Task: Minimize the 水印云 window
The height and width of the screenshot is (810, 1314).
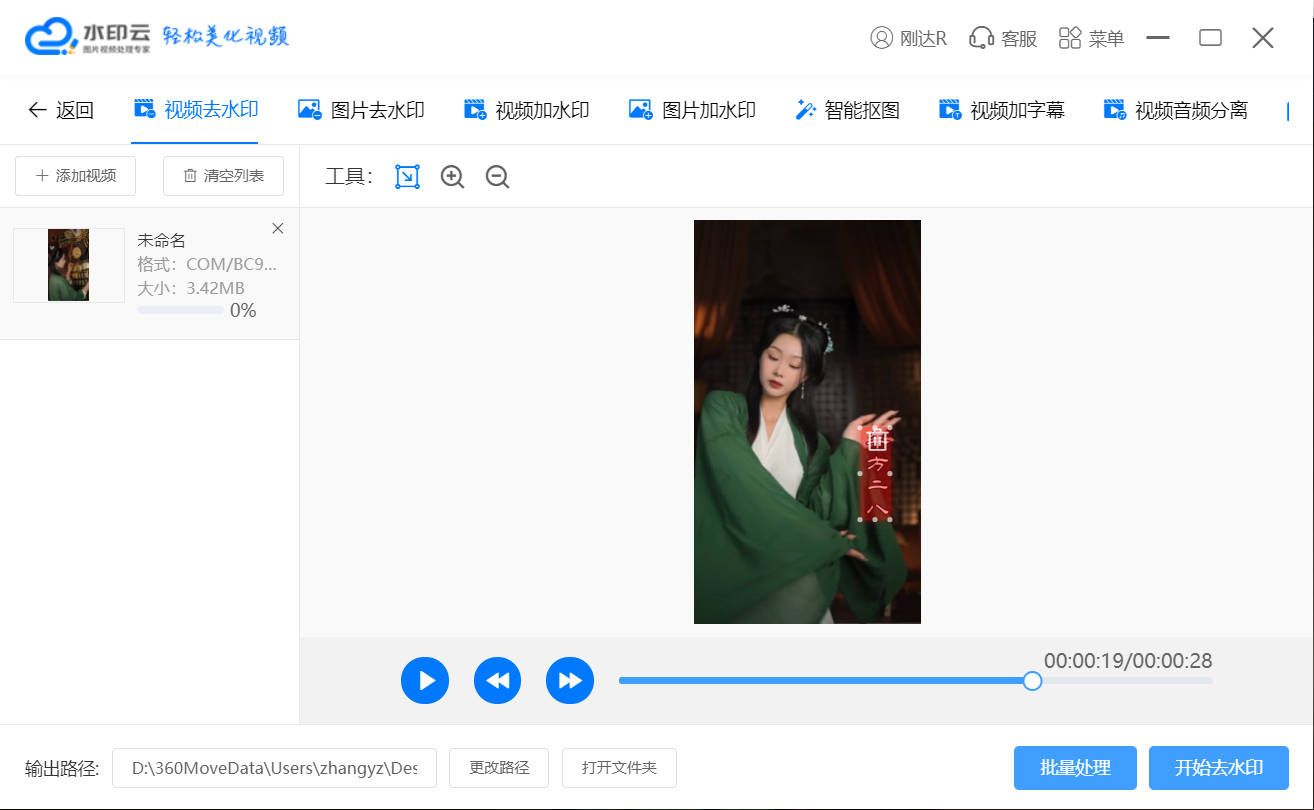Action: click(1158, 38)
